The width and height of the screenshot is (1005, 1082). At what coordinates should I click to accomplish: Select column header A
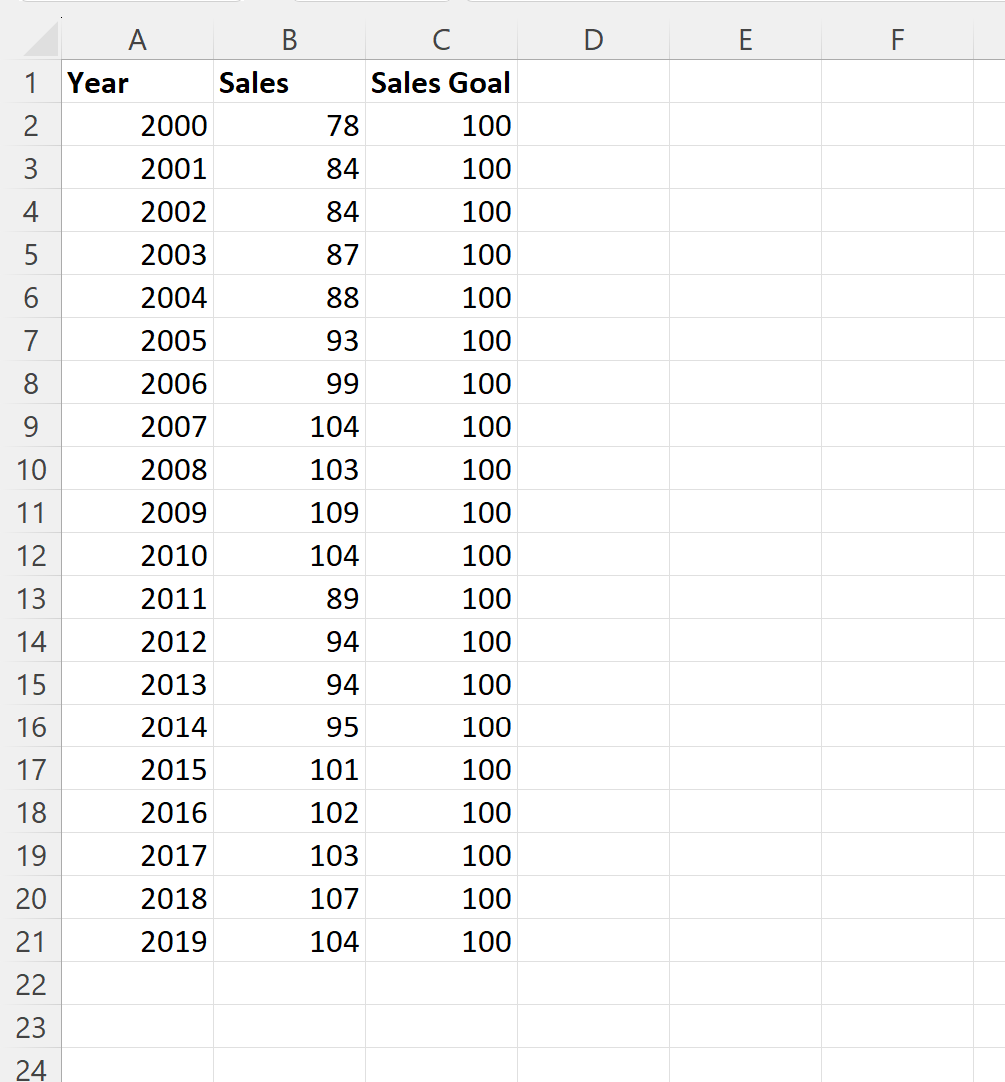[137, 40]
